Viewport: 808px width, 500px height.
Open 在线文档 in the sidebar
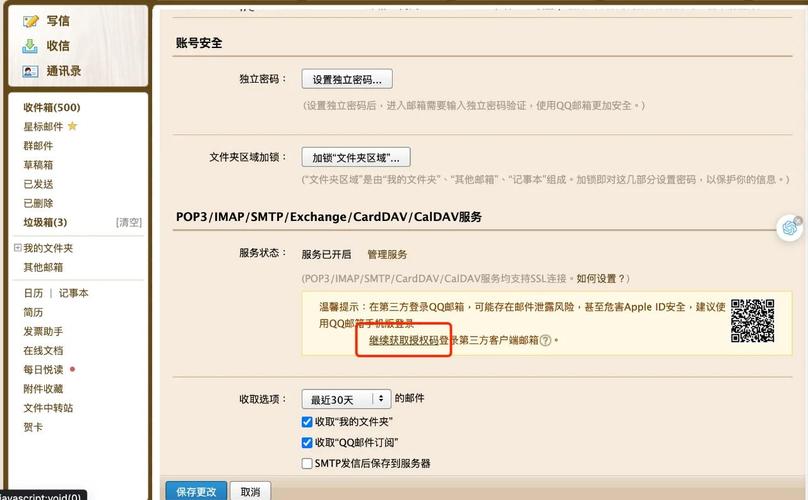pyautogui.click(x=43, y=351)
